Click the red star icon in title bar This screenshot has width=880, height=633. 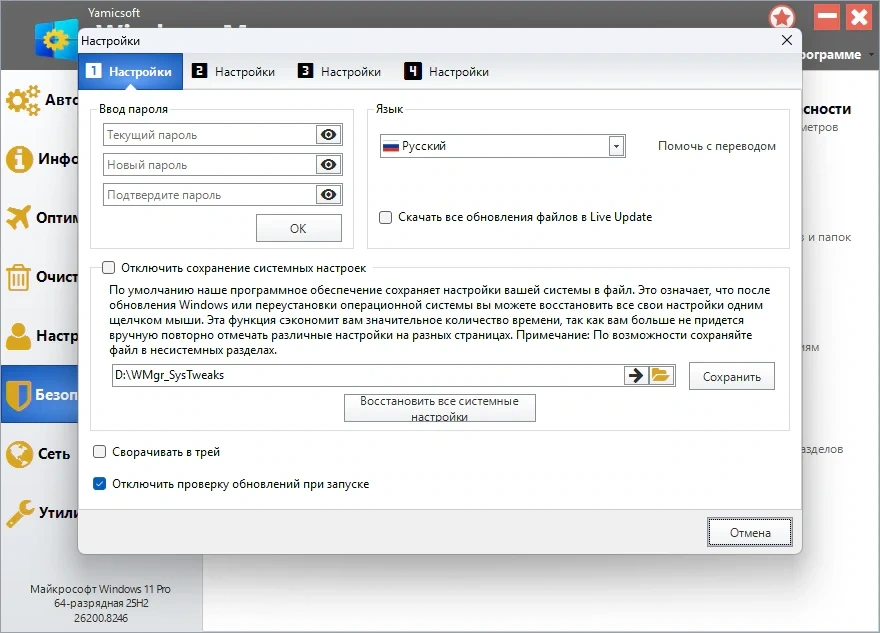tap(782, 17)
